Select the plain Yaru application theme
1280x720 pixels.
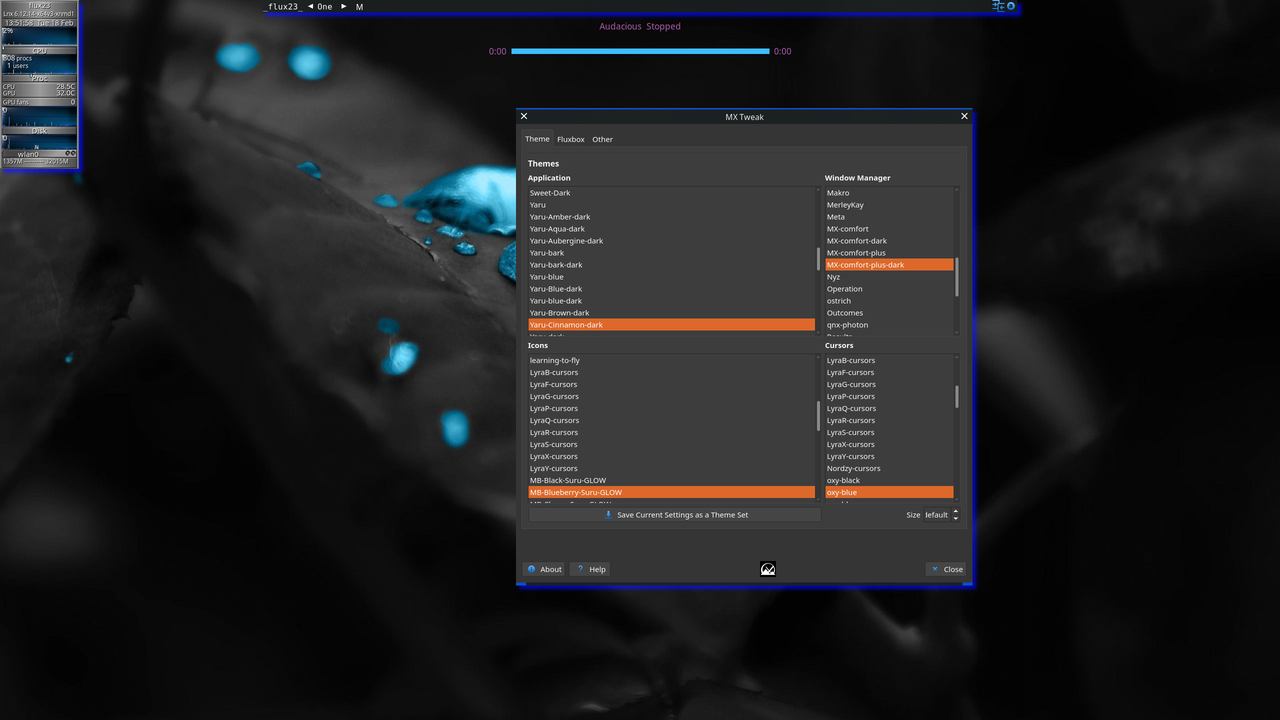coord(671,205)
